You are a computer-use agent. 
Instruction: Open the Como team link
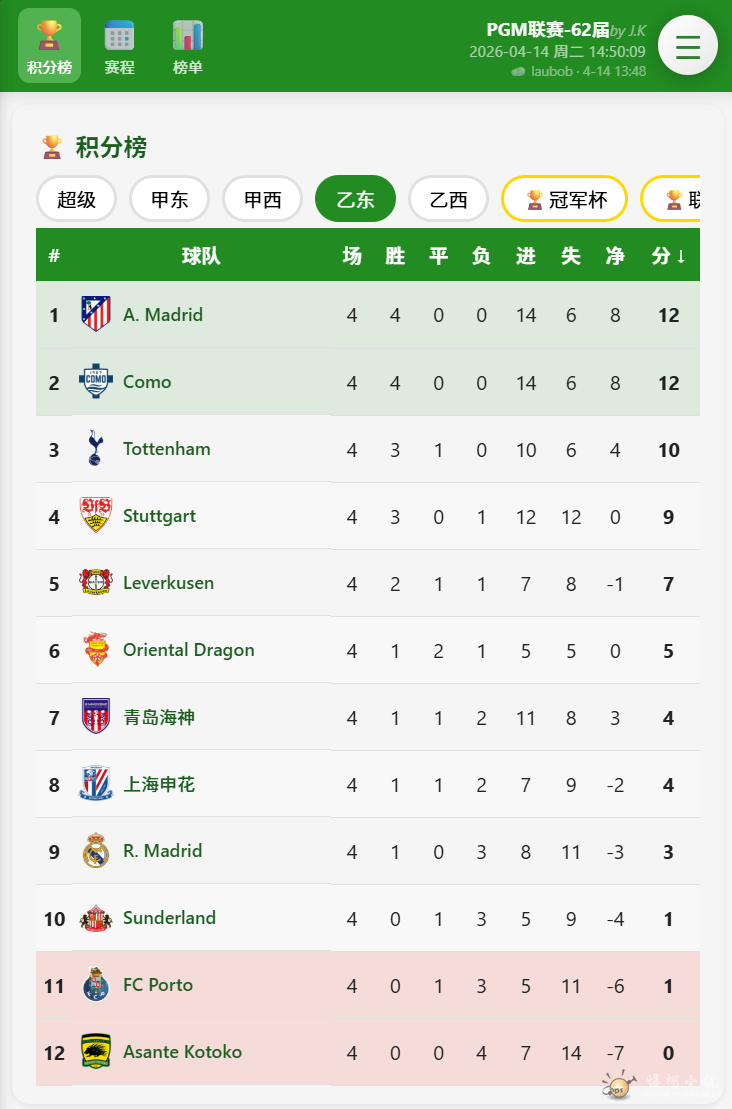tap(147, 382)
